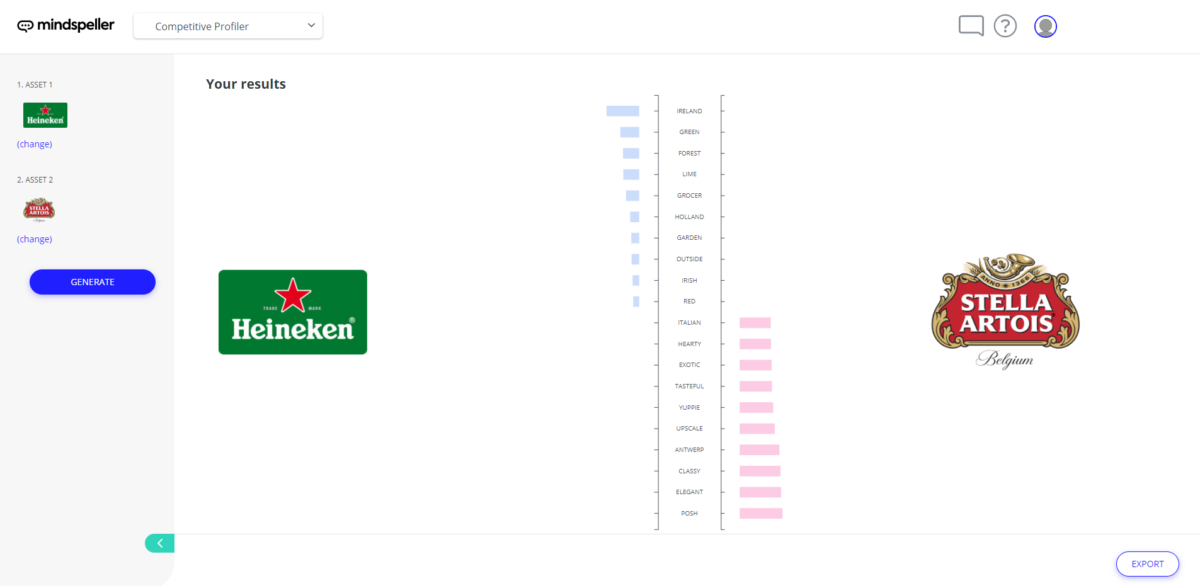
Task: Click the change link for Asset 1
Action: 35,144
